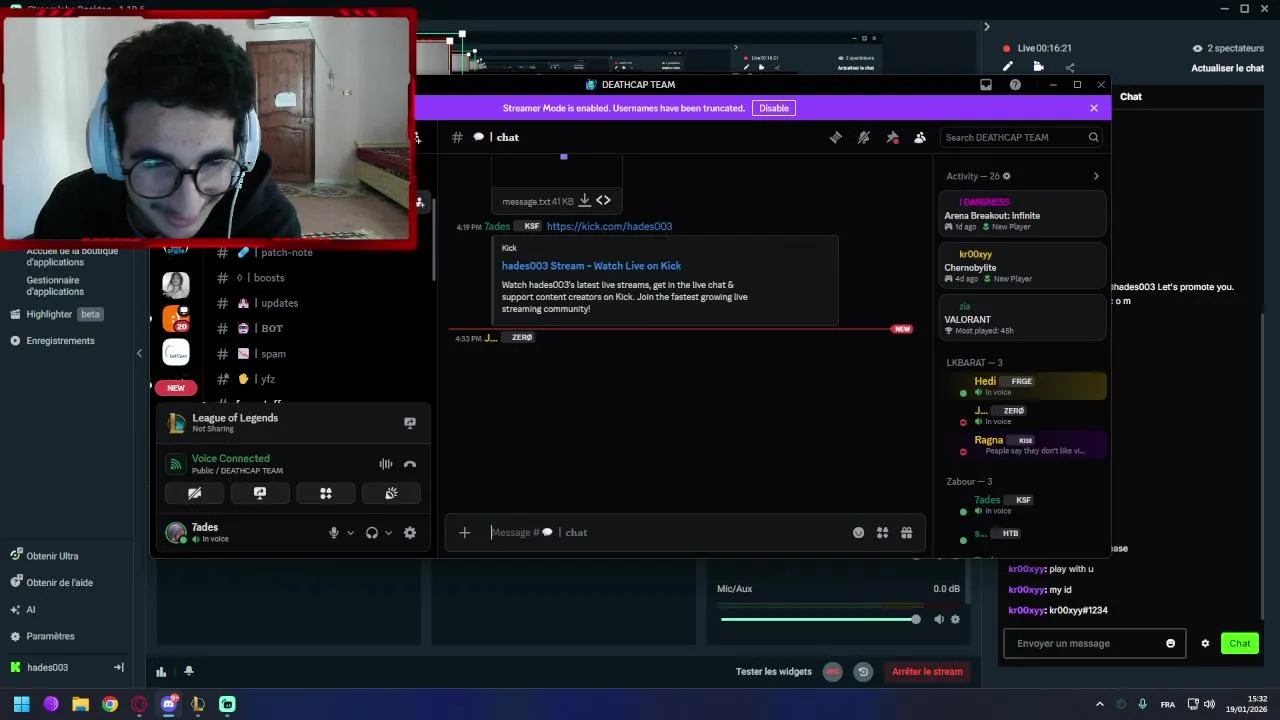
Task: Edit stream info pencil icon
Action: coord(1008,67)
